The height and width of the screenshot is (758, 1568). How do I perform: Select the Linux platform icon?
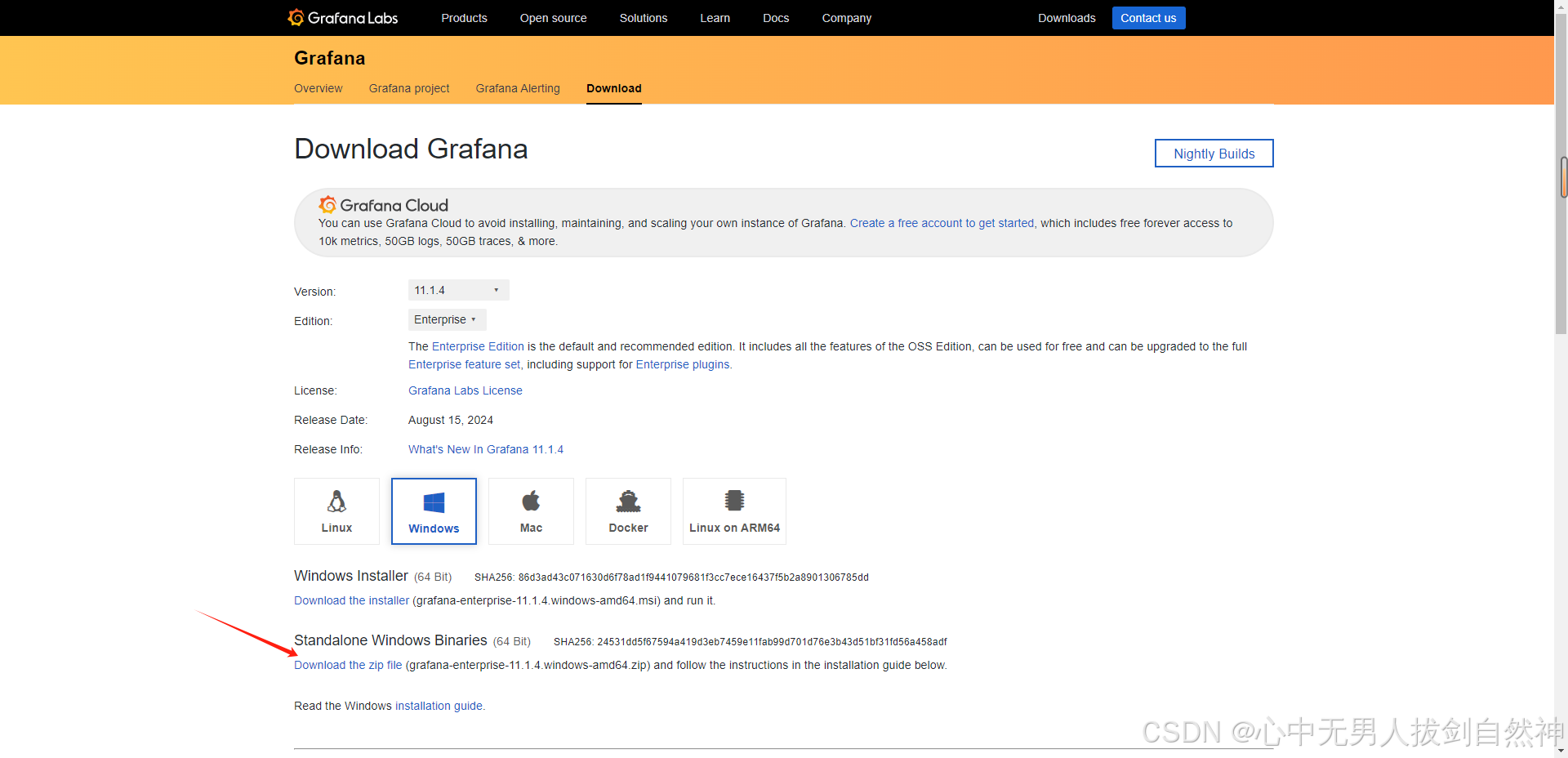tap(336, 511)
